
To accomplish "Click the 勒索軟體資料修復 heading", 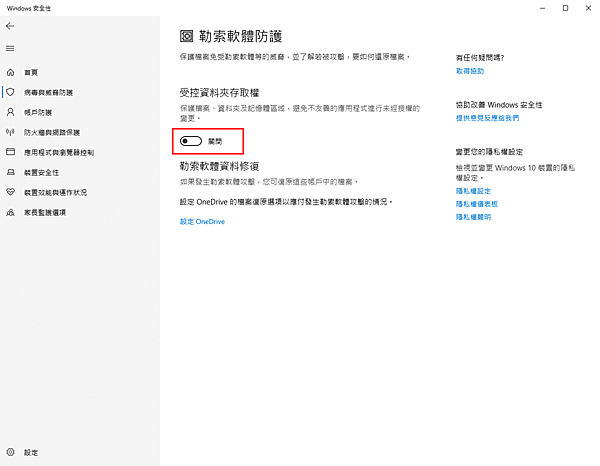I will pyautogui.click(x=220, y=166).
